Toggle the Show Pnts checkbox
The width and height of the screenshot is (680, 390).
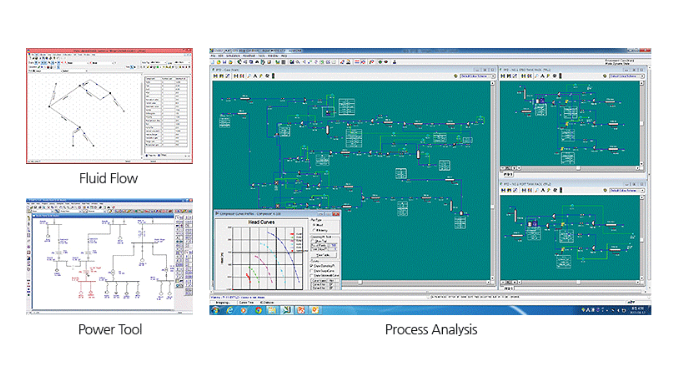pos(313,241)
